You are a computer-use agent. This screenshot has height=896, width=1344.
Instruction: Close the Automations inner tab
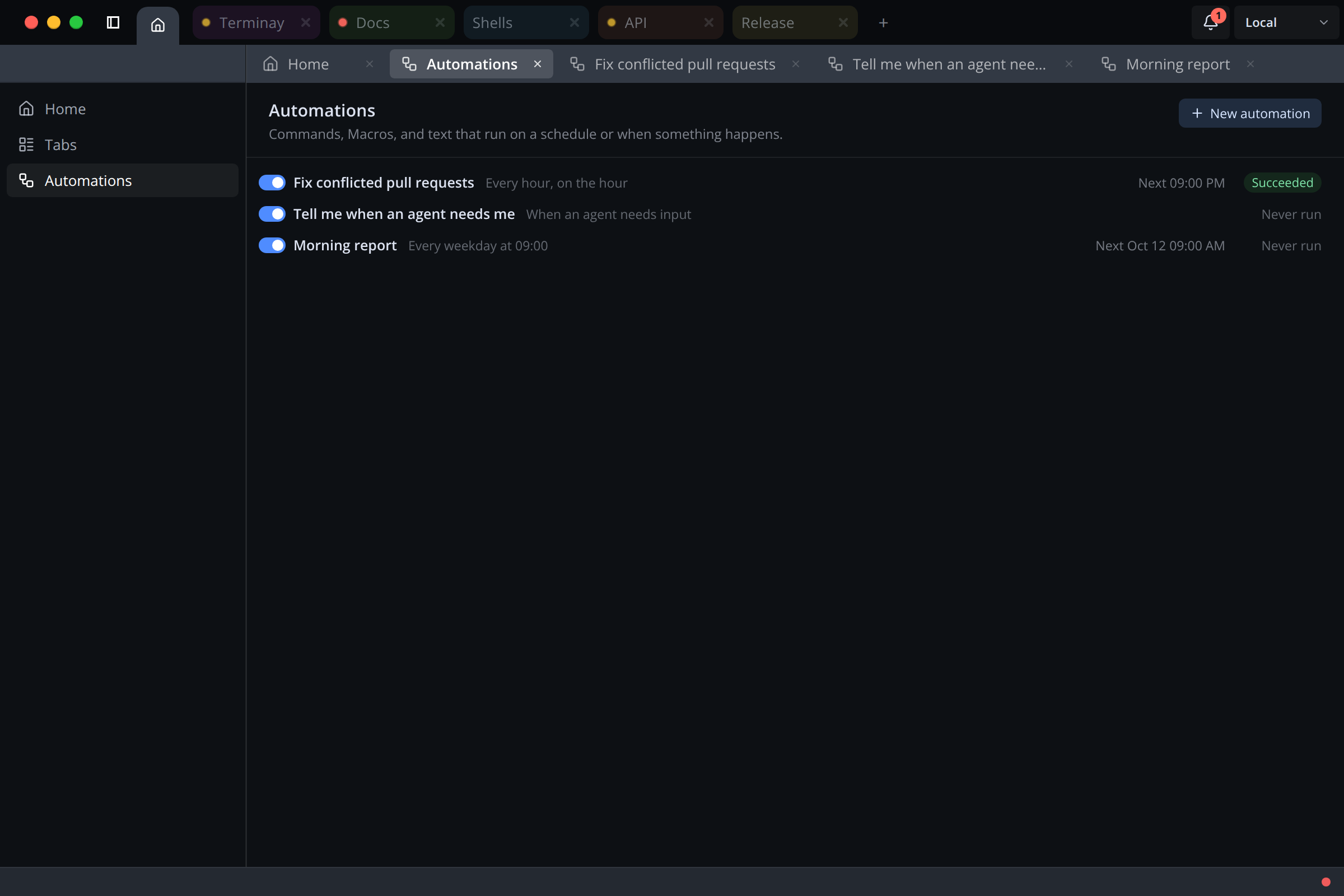click(x=537, y=64)
